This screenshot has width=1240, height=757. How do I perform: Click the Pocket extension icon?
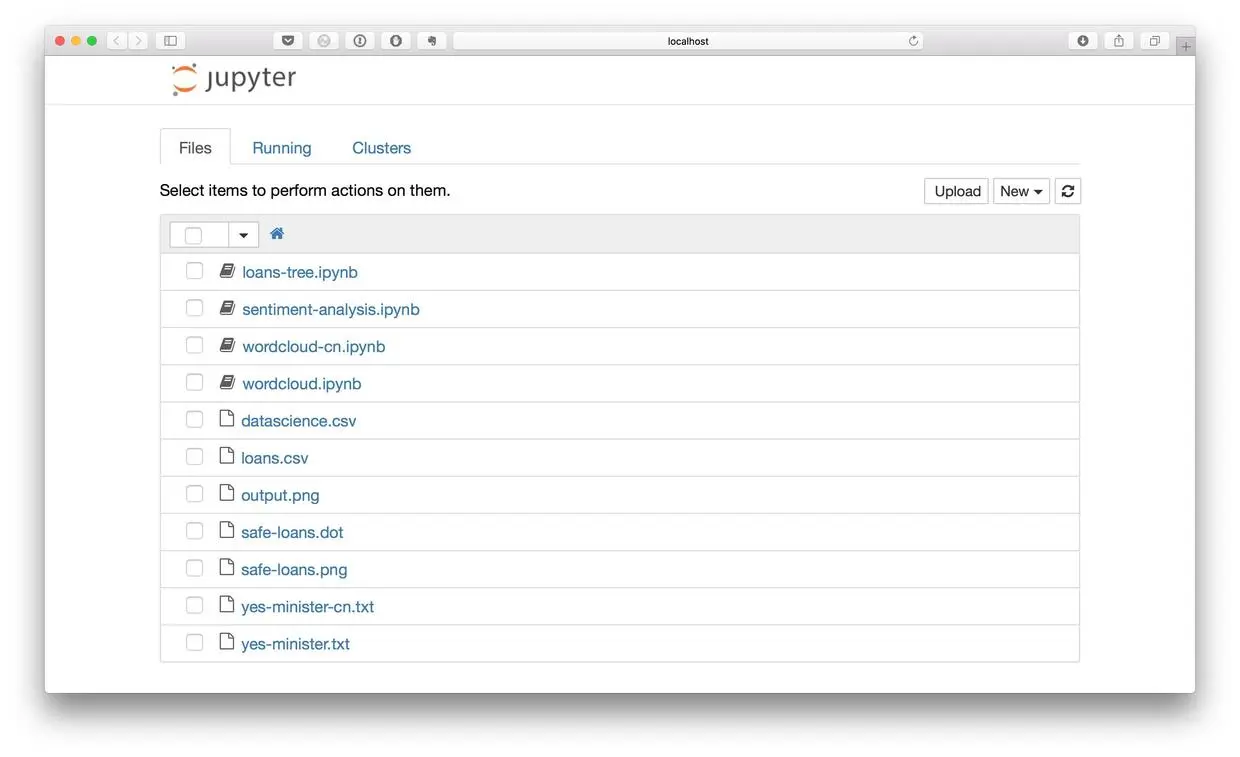pyautogui.click(x=288, y=41)
